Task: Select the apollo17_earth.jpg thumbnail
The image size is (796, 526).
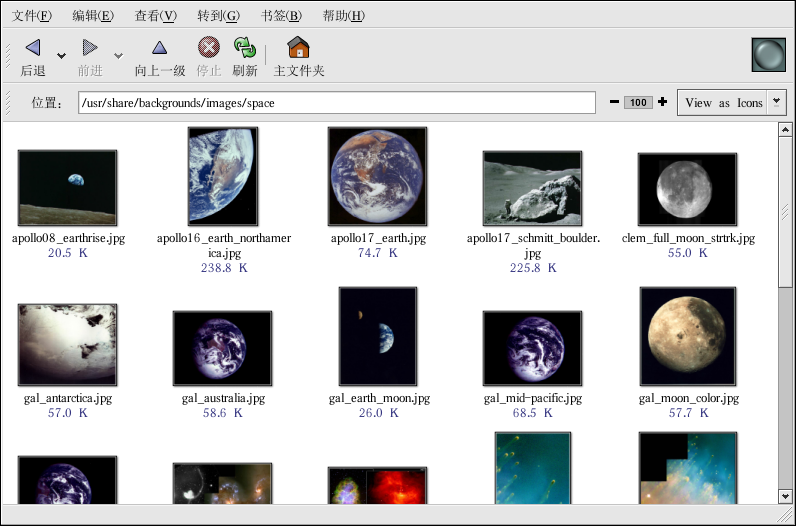Action: [x=377, y=177]
